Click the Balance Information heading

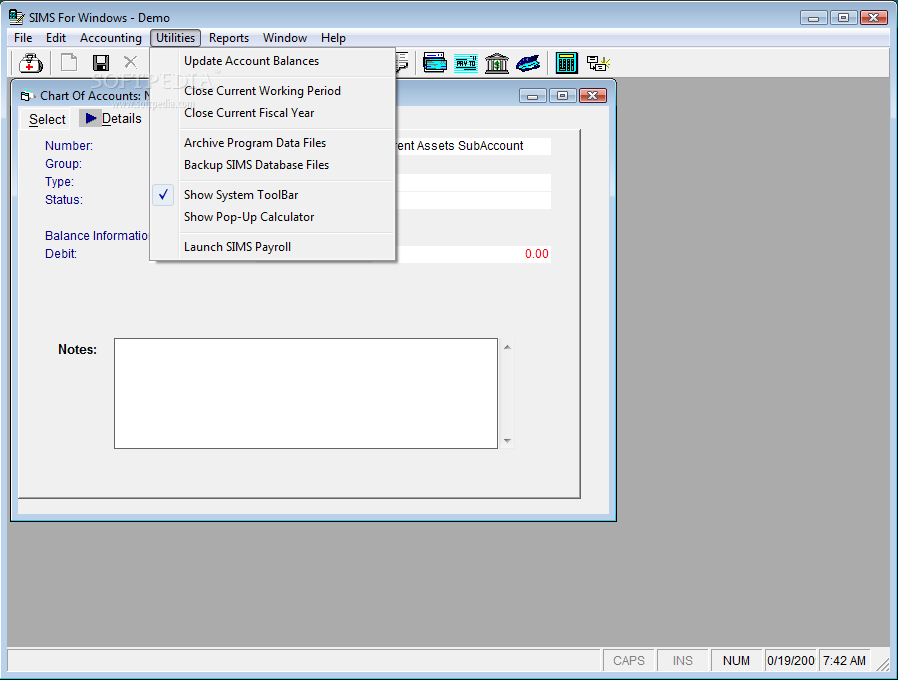click(x=96, y=236)
